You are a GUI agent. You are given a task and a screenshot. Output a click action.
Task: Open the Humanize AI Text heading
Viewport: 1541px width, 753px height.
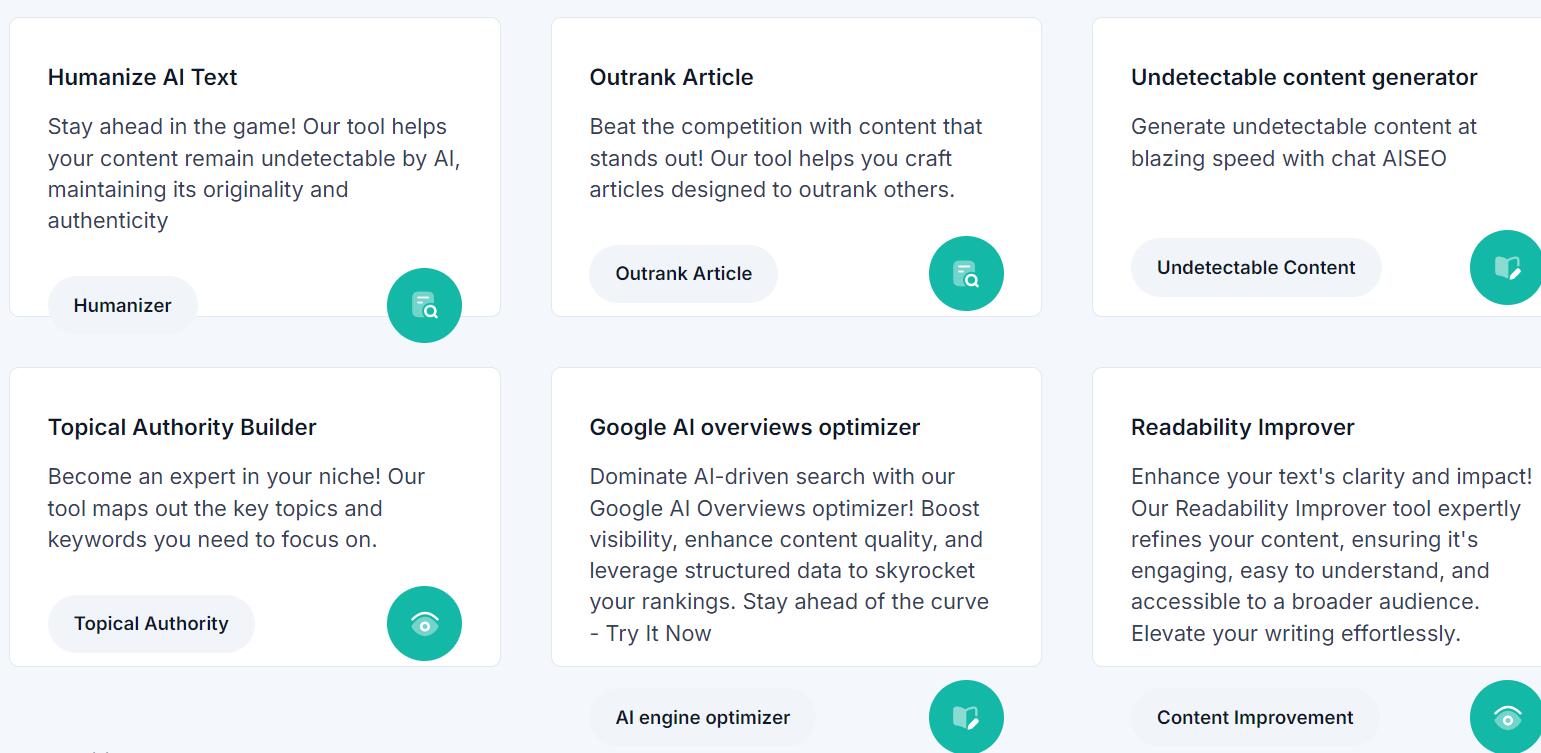click(143, 77)
